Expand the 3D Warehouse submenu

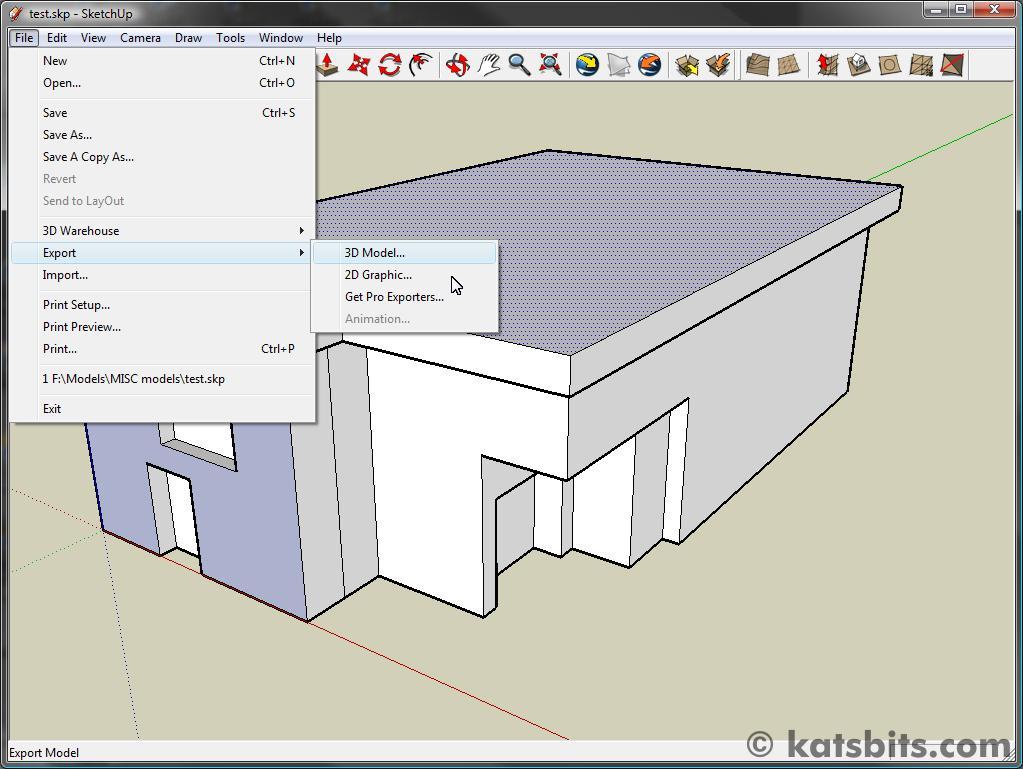(162, 231)
